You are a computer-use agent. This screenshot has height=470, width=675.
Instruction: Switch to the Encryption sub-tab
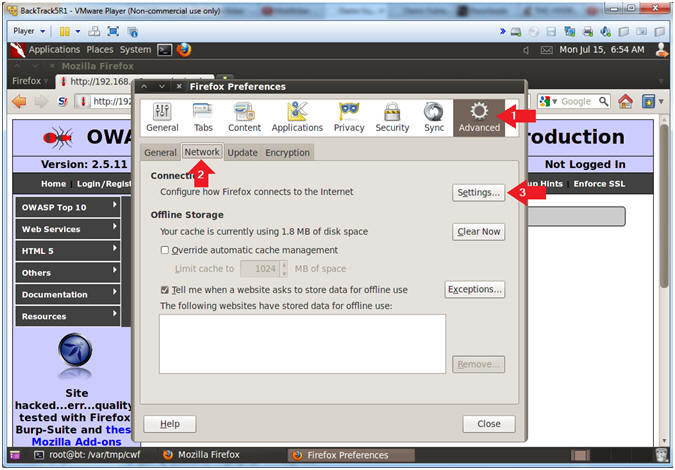tap(287, 152)
